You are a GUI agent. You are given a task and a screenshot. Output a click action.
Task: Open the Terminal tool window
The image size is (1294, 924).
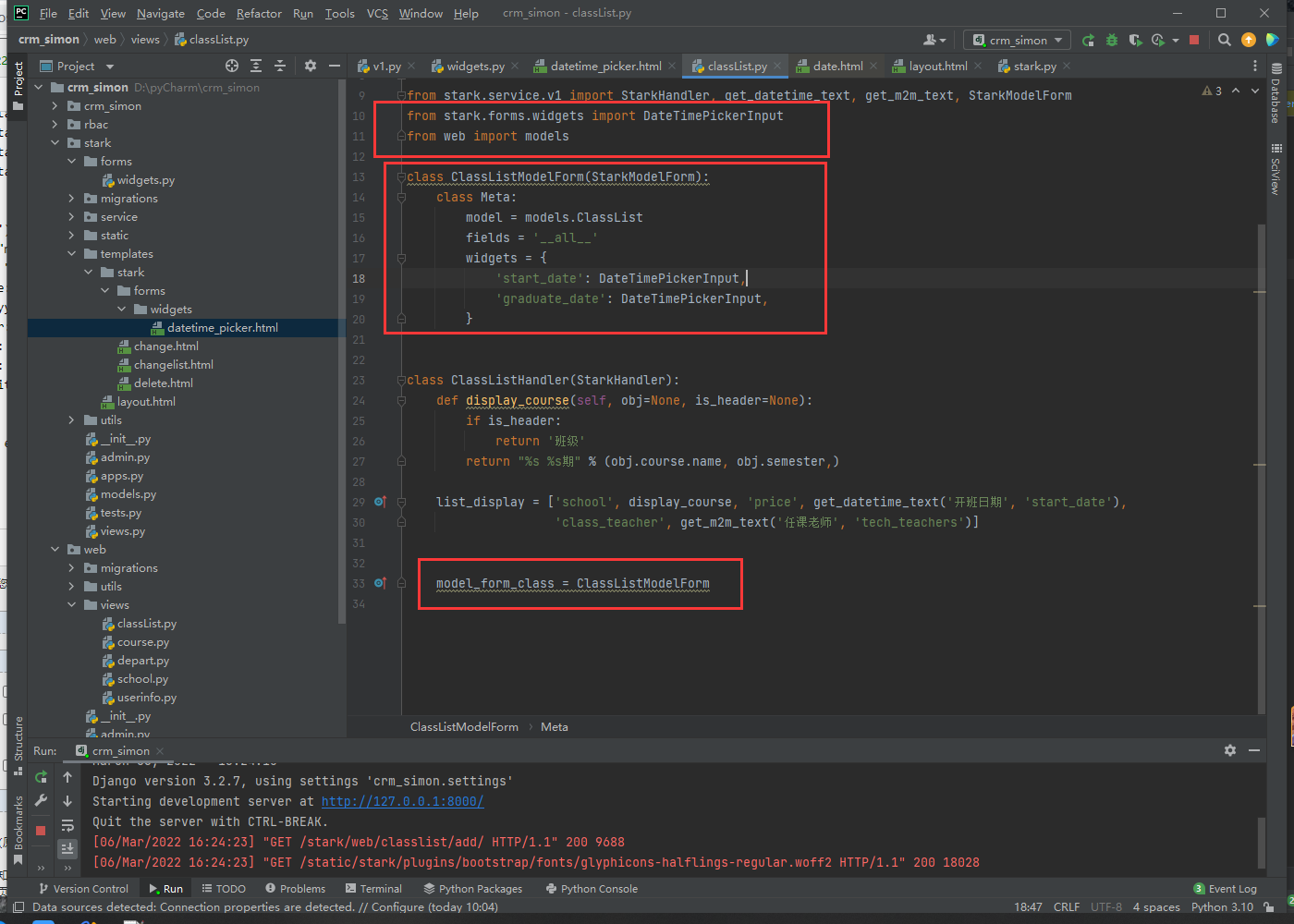pyautogui.click(x=373, y=889)
